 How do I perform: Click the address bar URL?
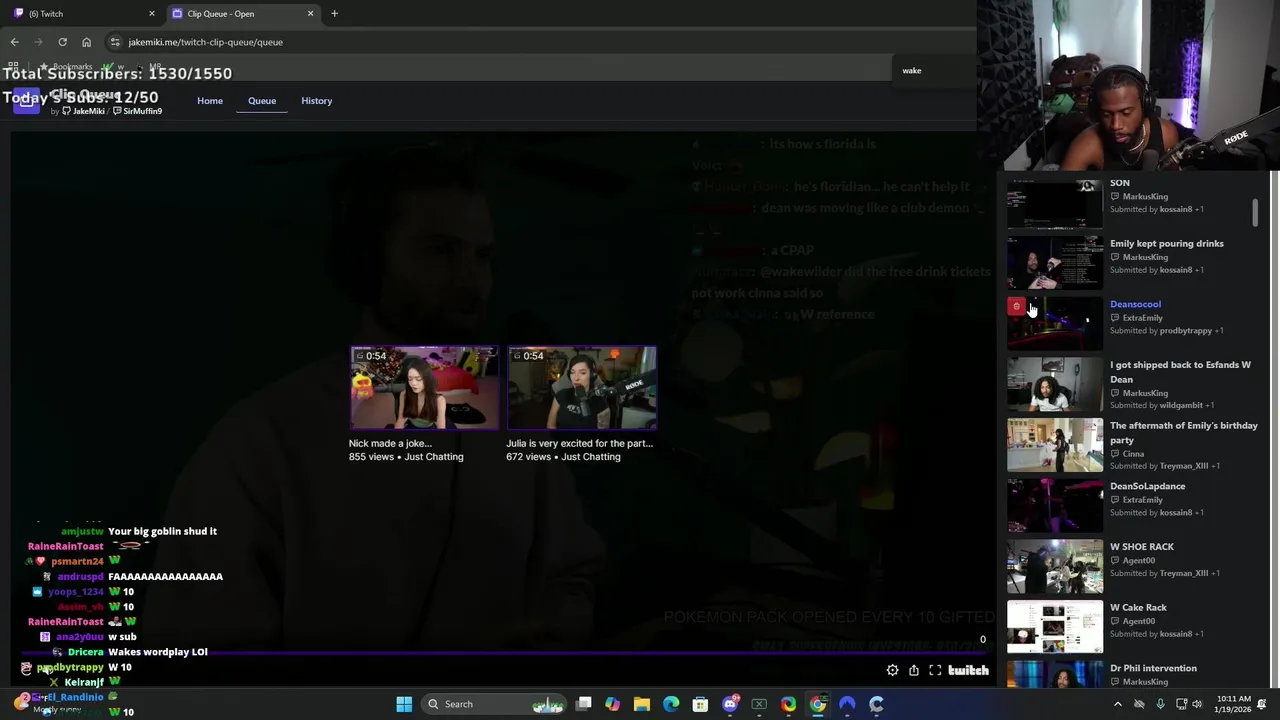(205, 42)
